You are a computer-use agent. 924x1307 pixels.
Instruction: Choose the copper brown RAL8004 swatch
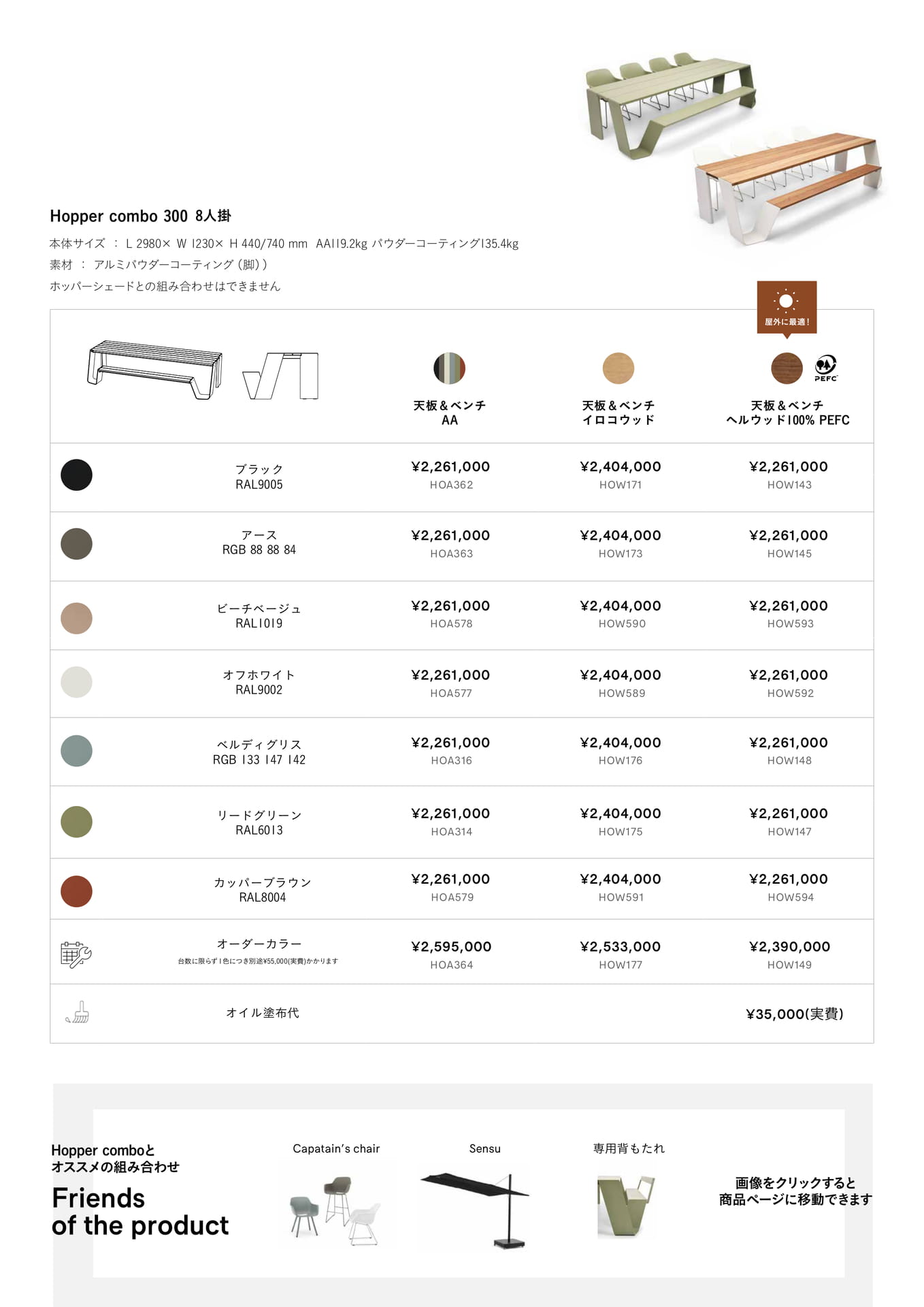[x=76, y=891]
